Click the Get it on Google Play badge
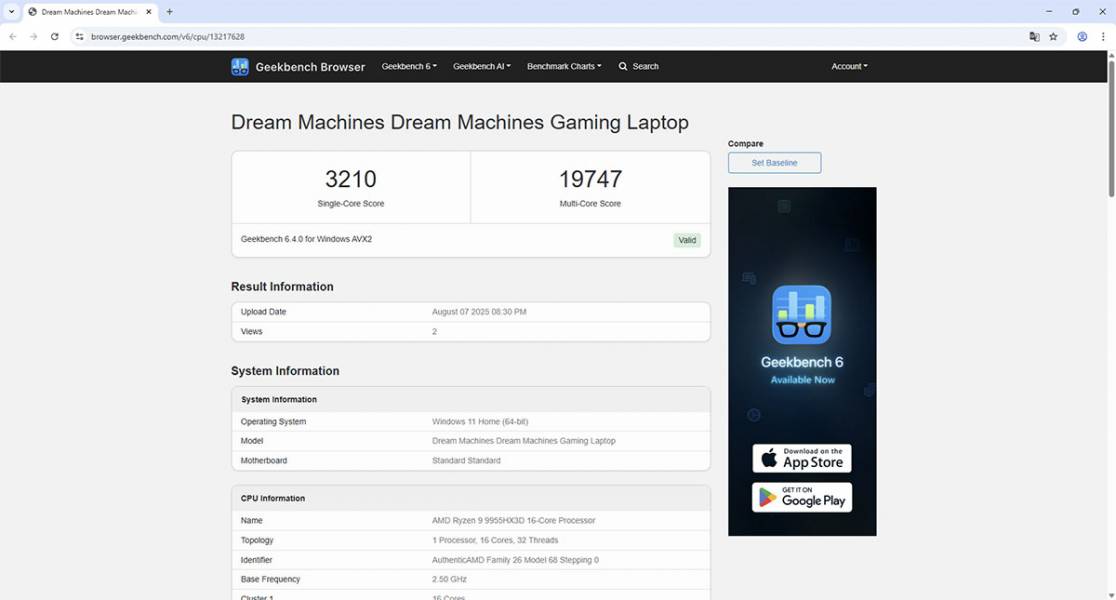Screen dimensions: 1116x600 pyautogui.click(x=801, y=497)
